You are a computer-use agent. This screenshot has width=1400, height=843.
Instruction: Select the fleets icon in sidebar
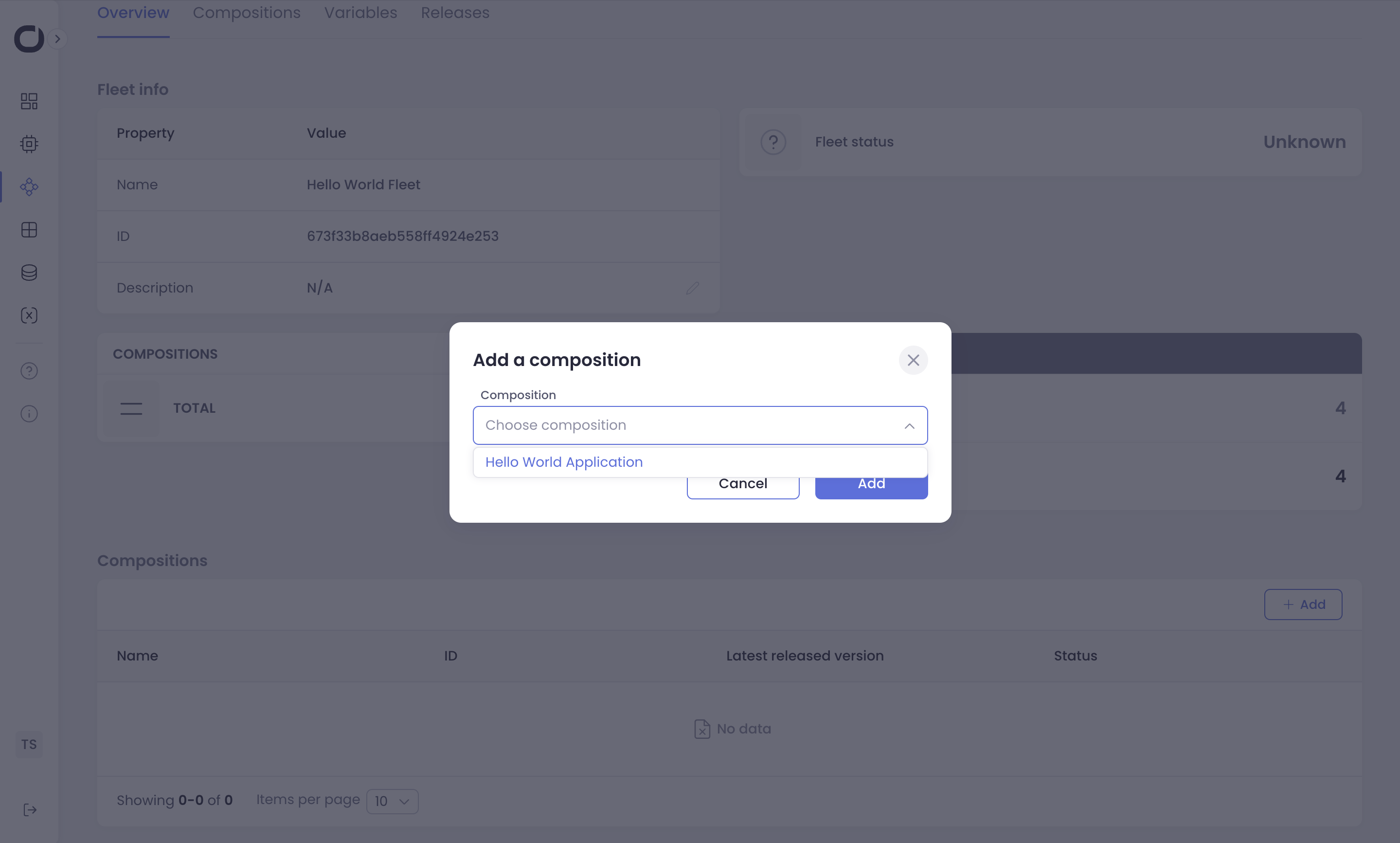[29, 187]
